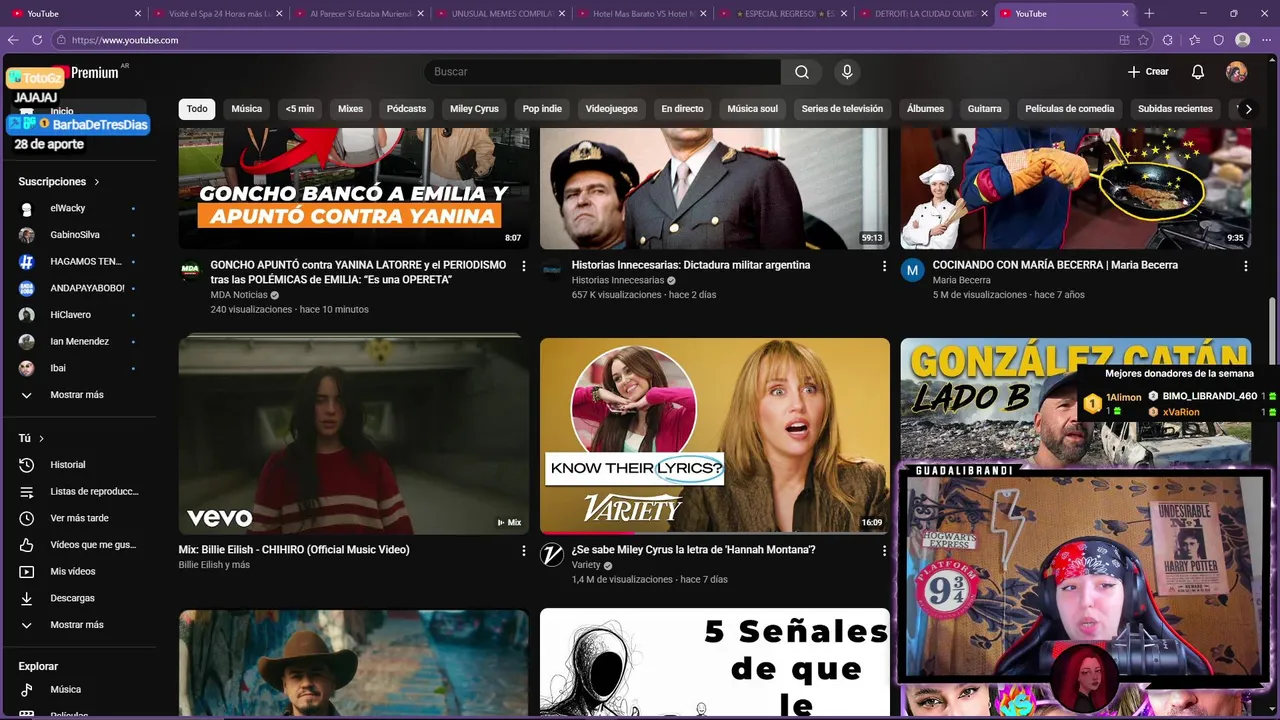Viewport: 1280px width, 720px height.
Task: Select the En directo filter chip
Action: pos(682,109)
